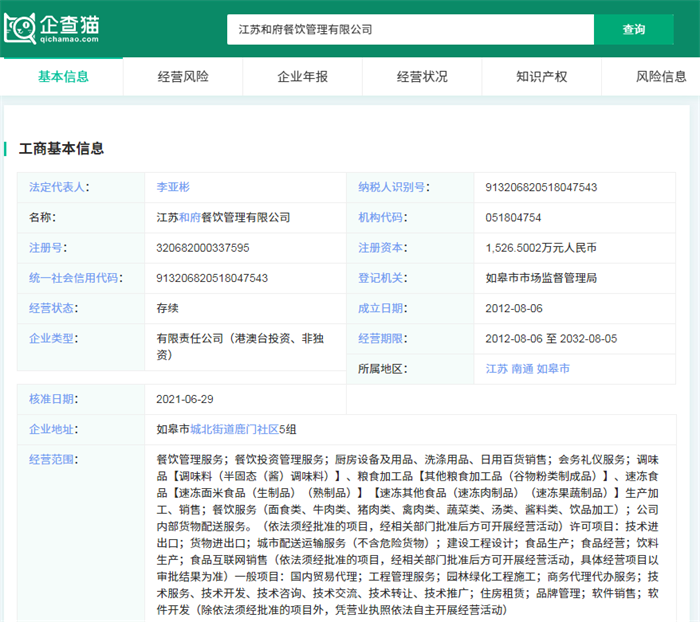The height and width of the screenshot is (622, 700).
Task: View the 风险信息 tab
Action: tap(661, 76)
